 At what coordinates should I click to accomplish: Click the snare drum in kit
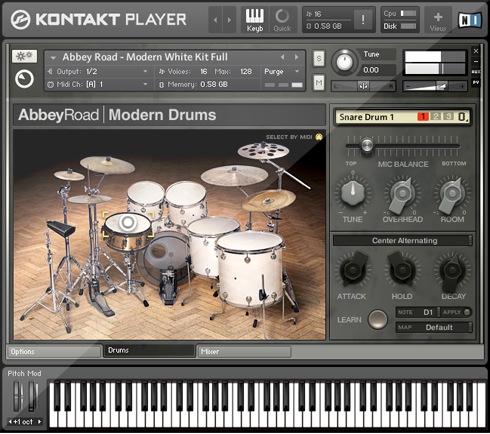coord(127,231)
